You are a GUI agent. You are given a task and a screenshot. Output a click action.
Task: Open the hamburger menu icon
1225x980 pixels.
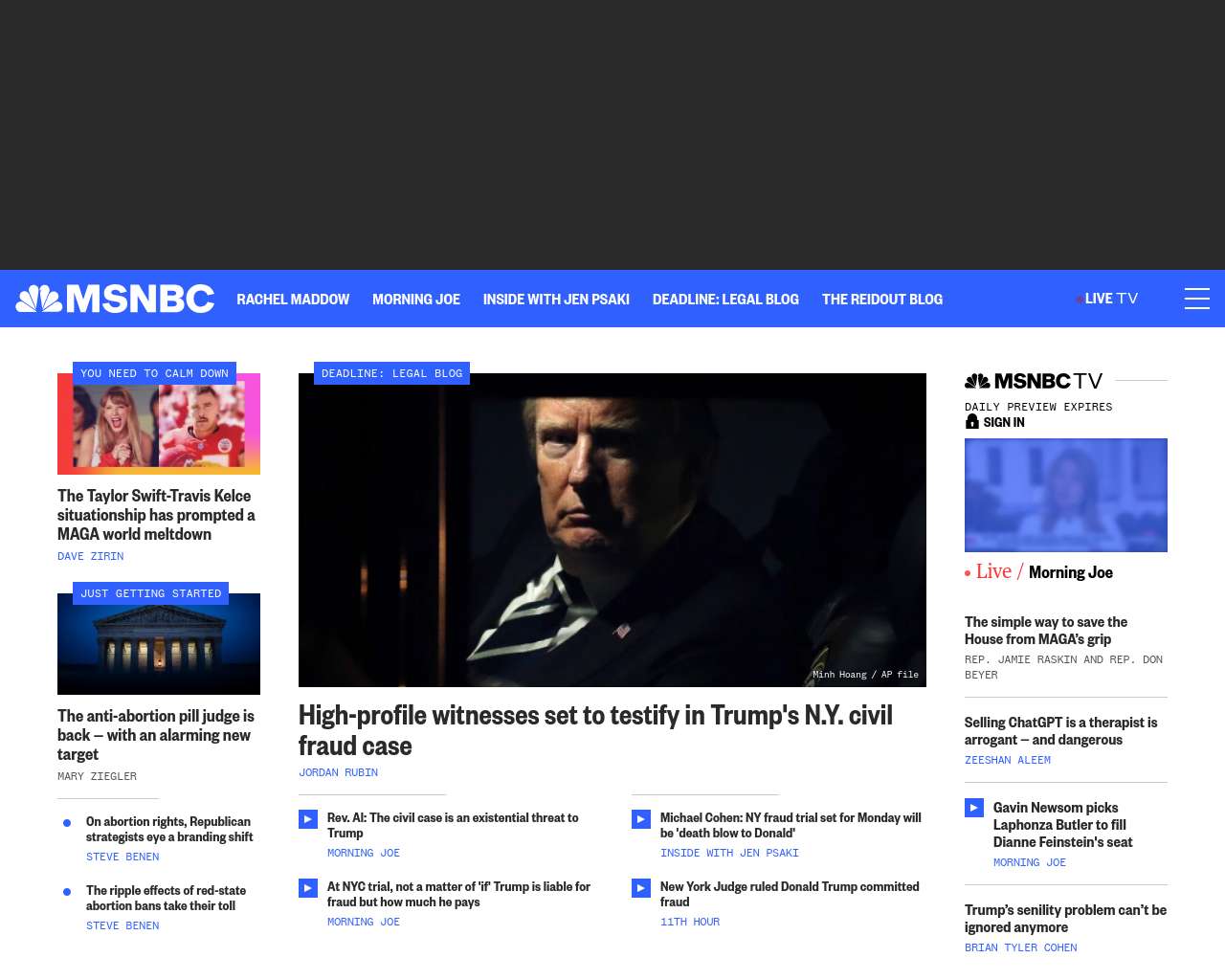pyautogui.click(x=1197, y=299)
